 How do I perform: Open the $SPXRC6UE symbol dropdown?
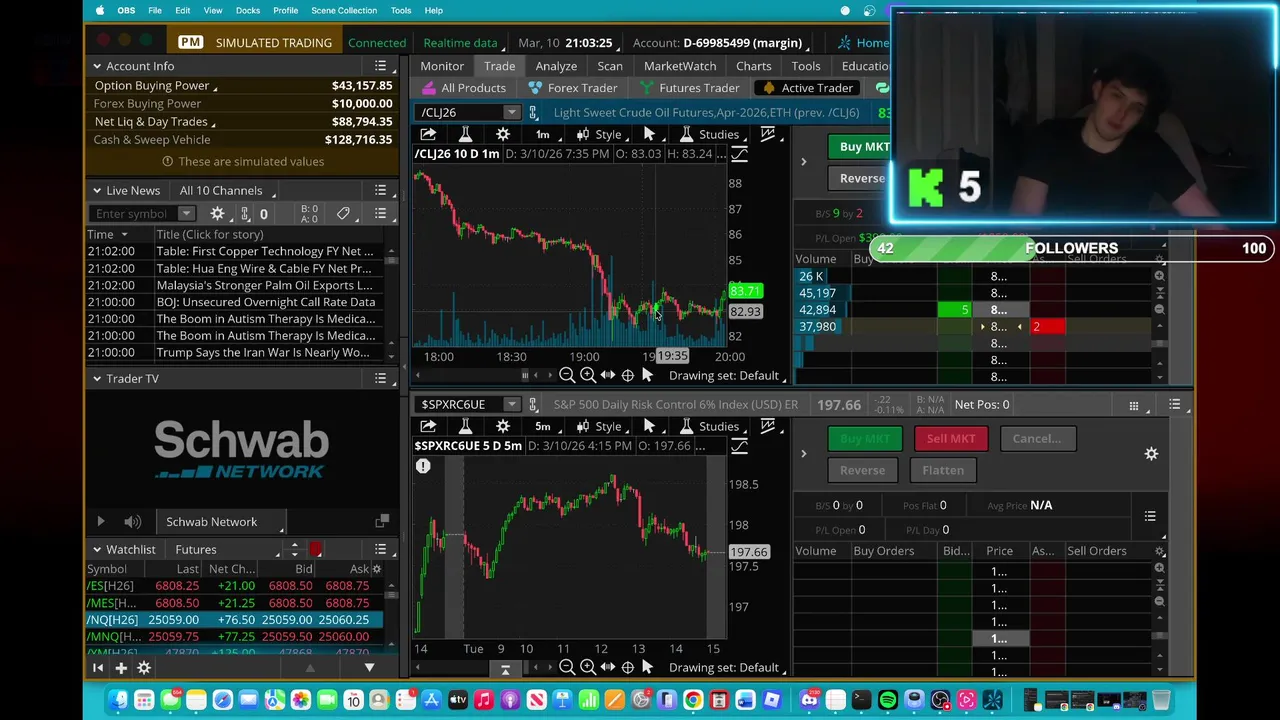pos(511,405)
